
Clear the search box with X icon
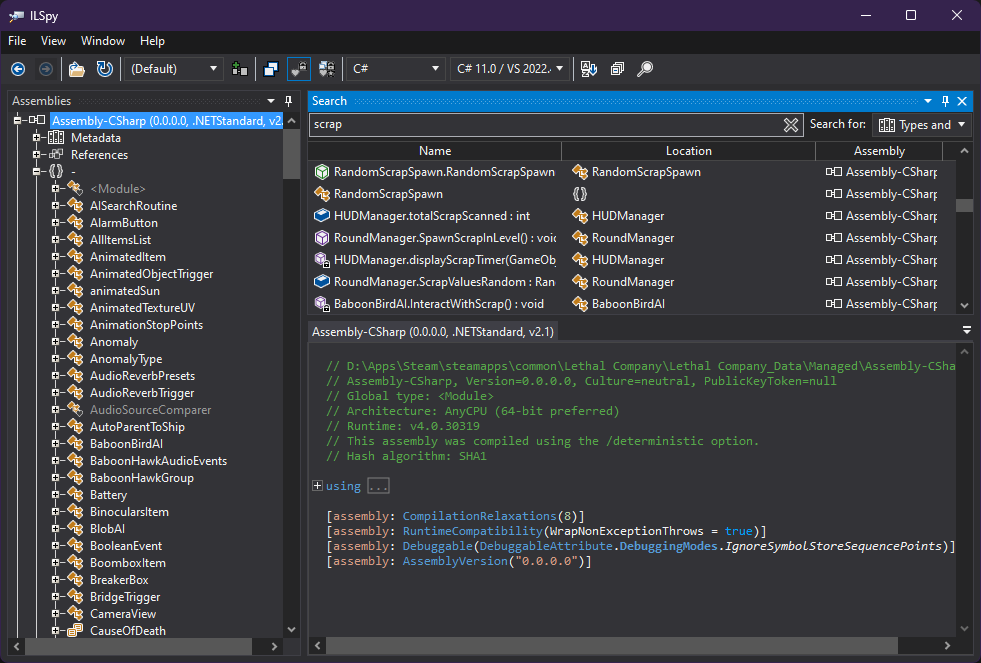pos(791,125)
